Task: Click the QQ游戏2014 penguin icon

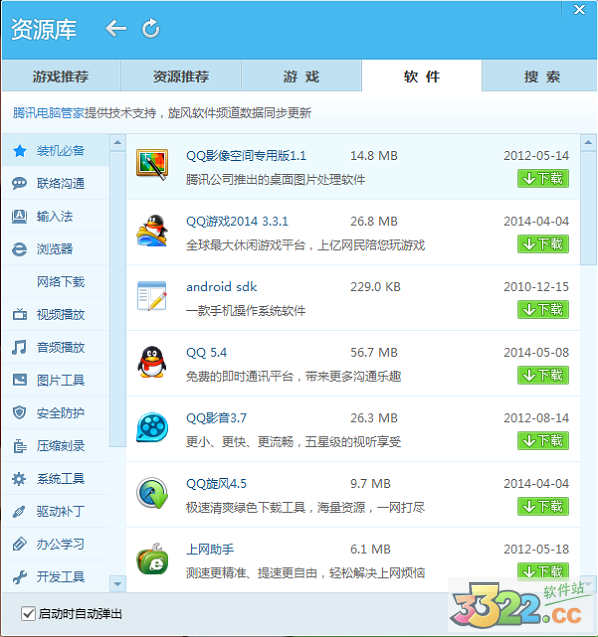Action: click(x=152, y=230)
